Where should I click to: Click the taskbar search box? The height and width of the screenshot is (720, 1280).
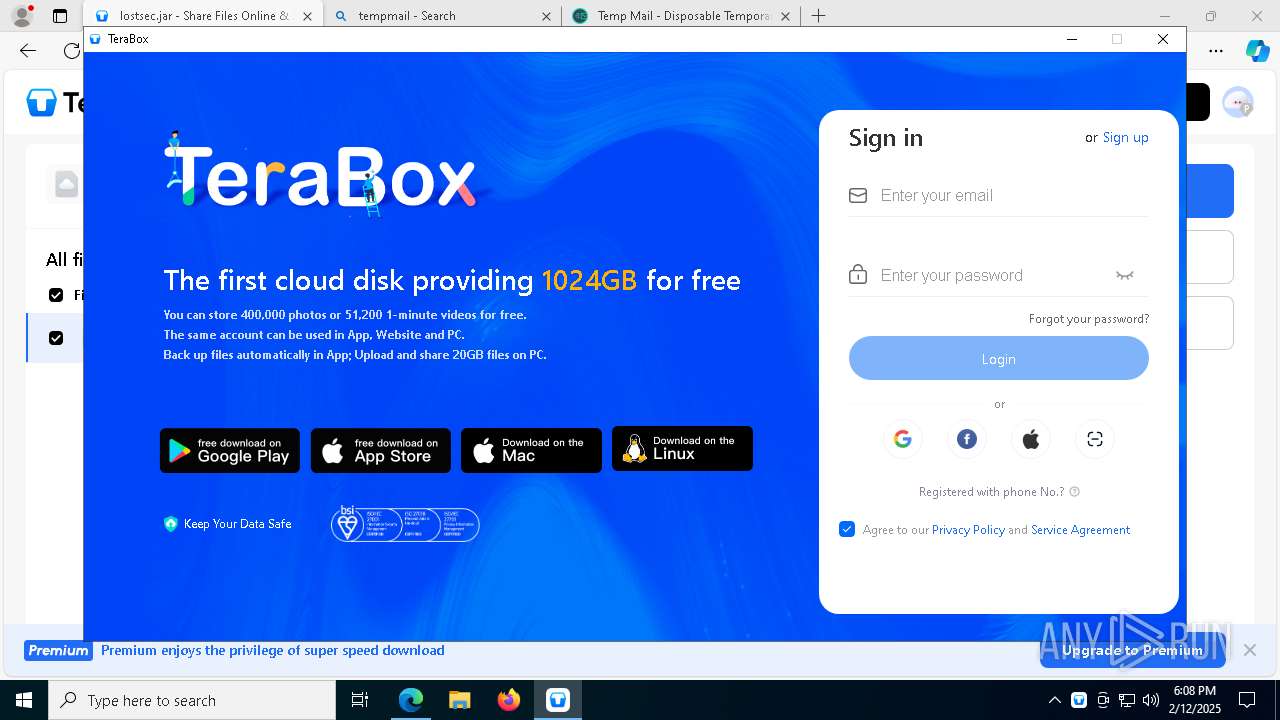coord(192,700)
